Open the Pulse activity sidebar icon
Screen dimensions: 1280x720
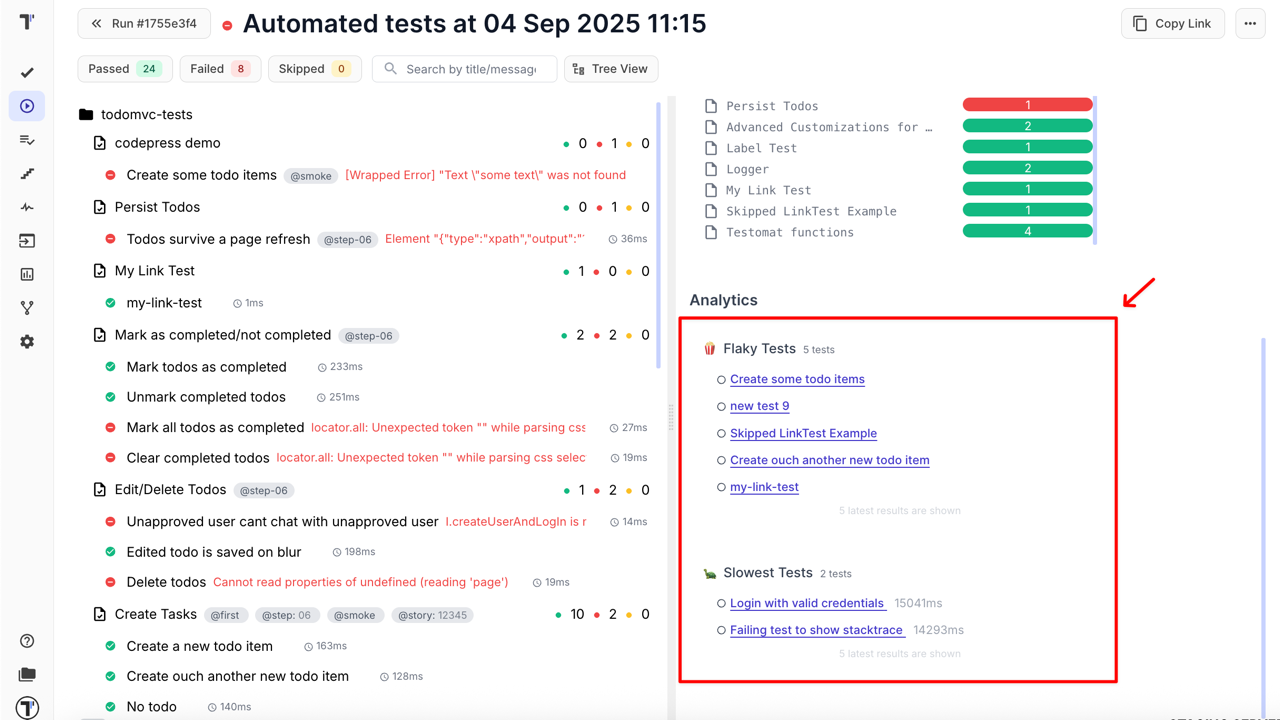[x=27, y=207]
